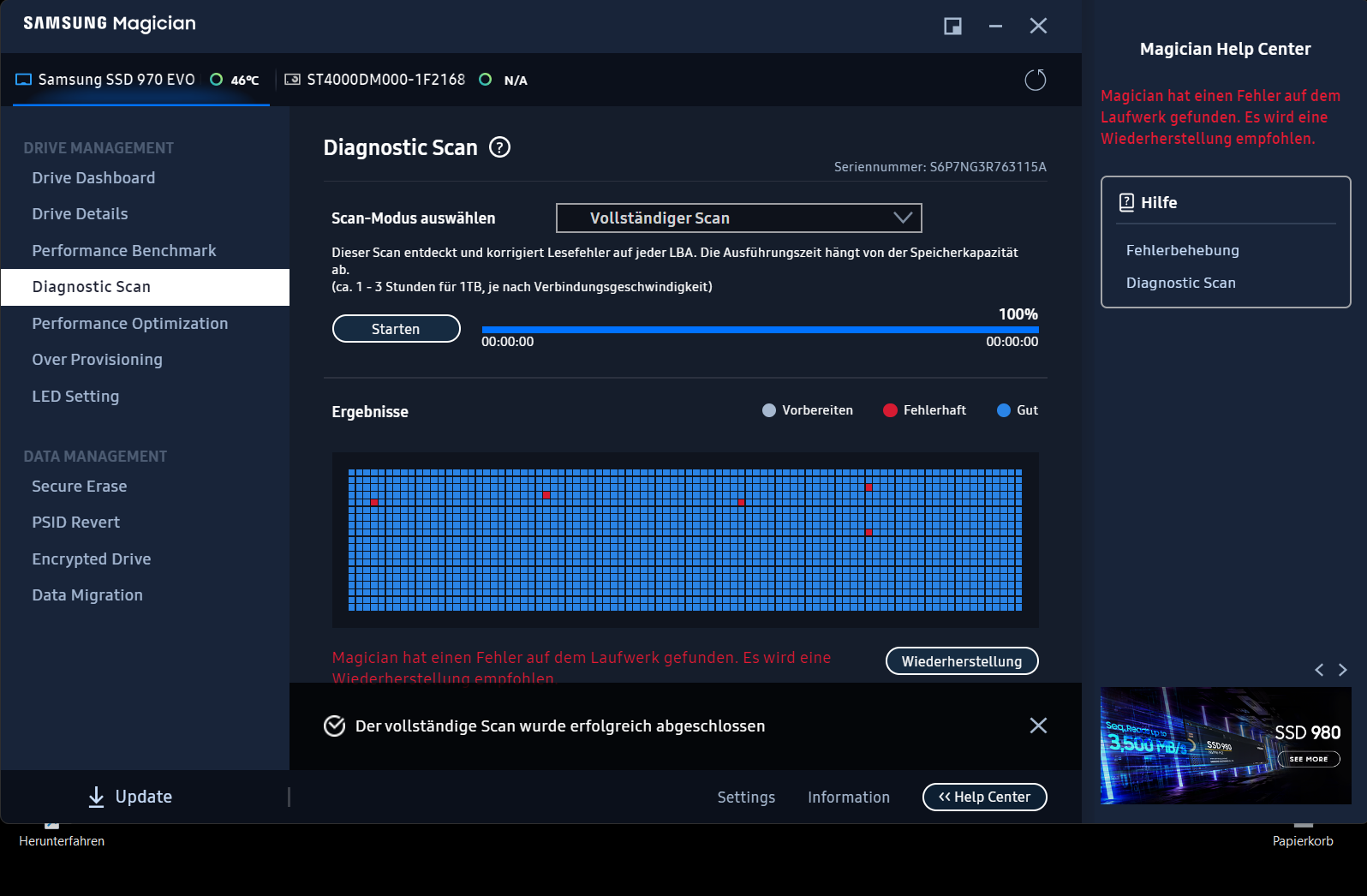The width and height of the screenshot is (1367, 896).
Task: Click the Samsung SSD 970 EVO drive icon
Action: pyautogui.click(x=24, y=80)
